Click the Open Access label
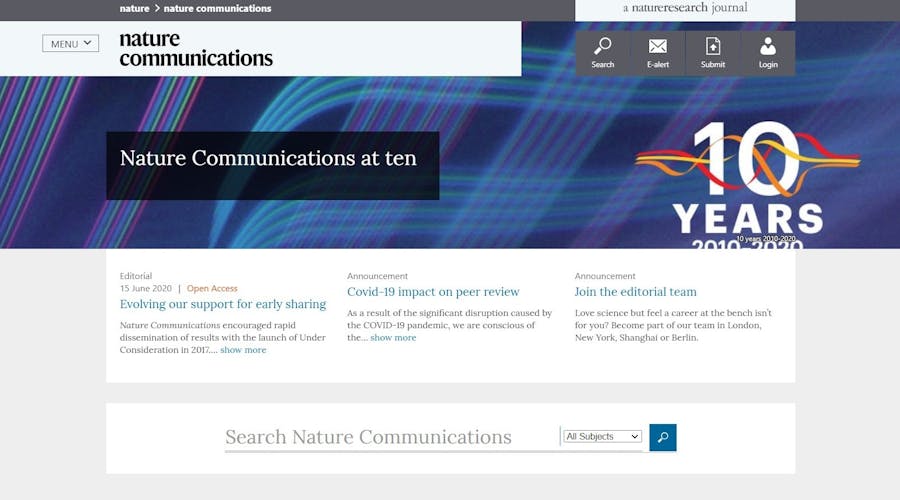The height and width of the screenshot is (500, 900). [212, 288]
